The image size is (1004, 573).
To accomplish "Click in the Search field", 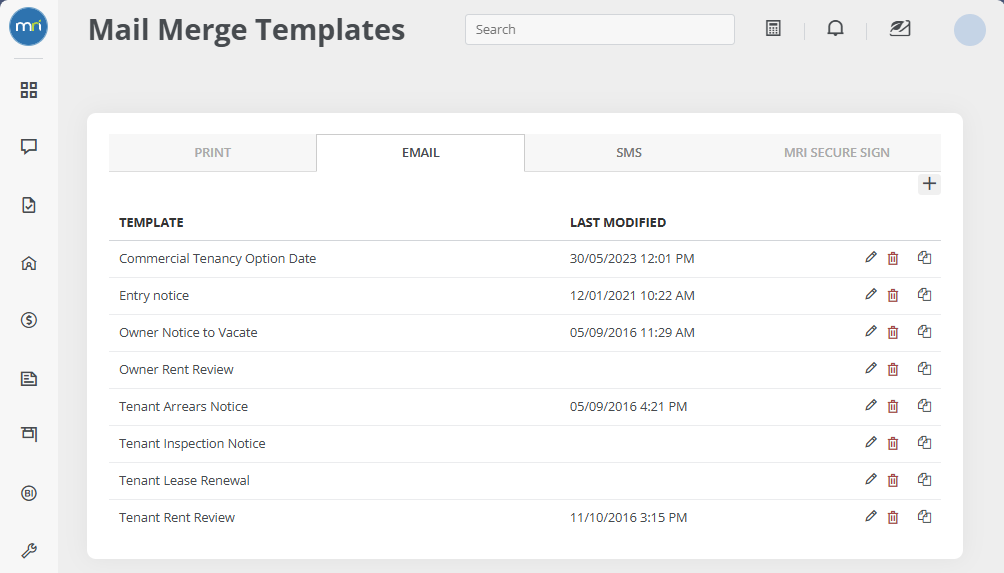I will [x=600, y=29].
